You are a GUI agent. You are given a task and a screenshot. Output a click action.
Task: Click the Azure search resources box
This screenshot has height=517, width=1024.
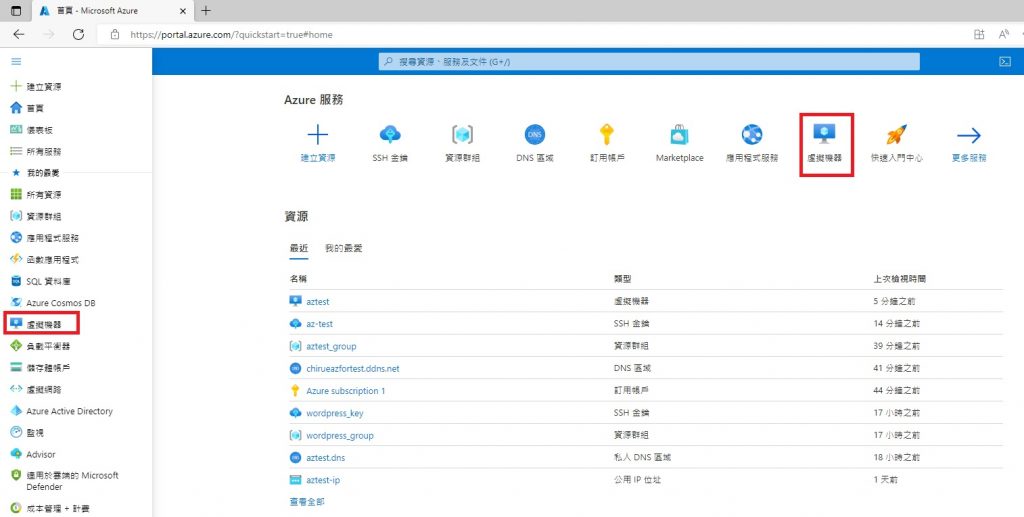click(x=649, y=61)
